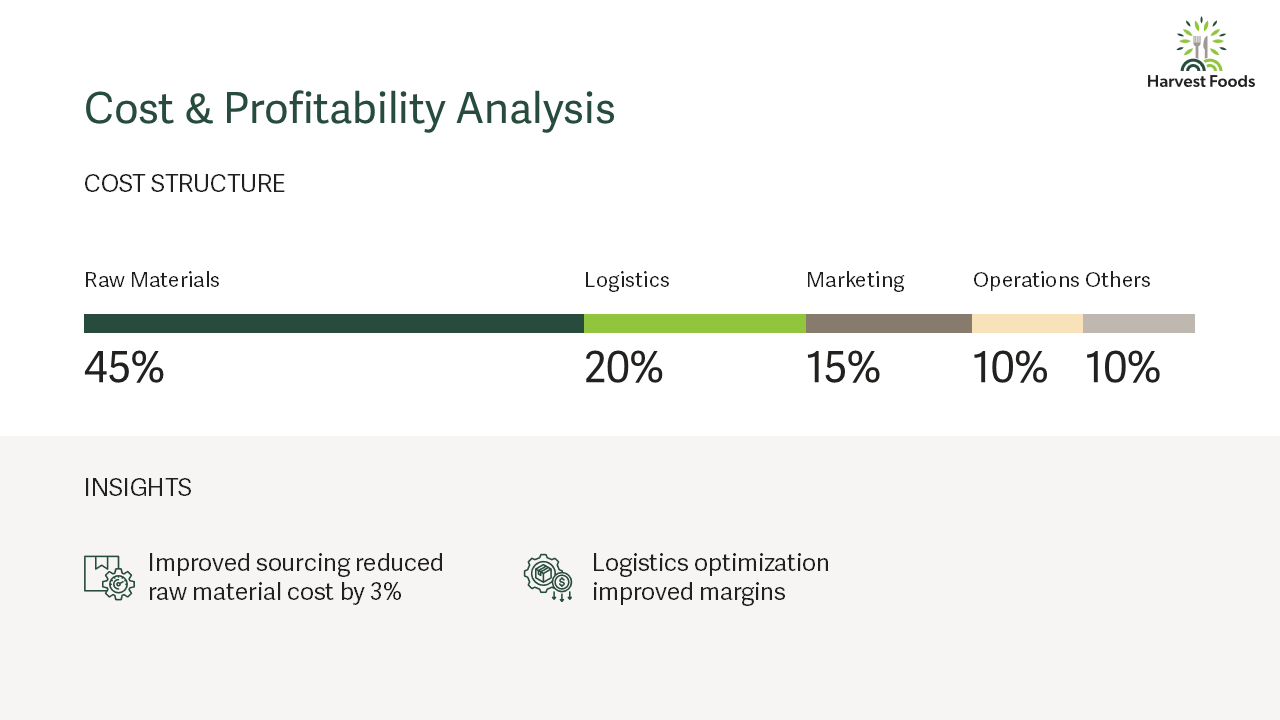Click the 20% value text
The image size is (1280, 720).
coord(624,368)
